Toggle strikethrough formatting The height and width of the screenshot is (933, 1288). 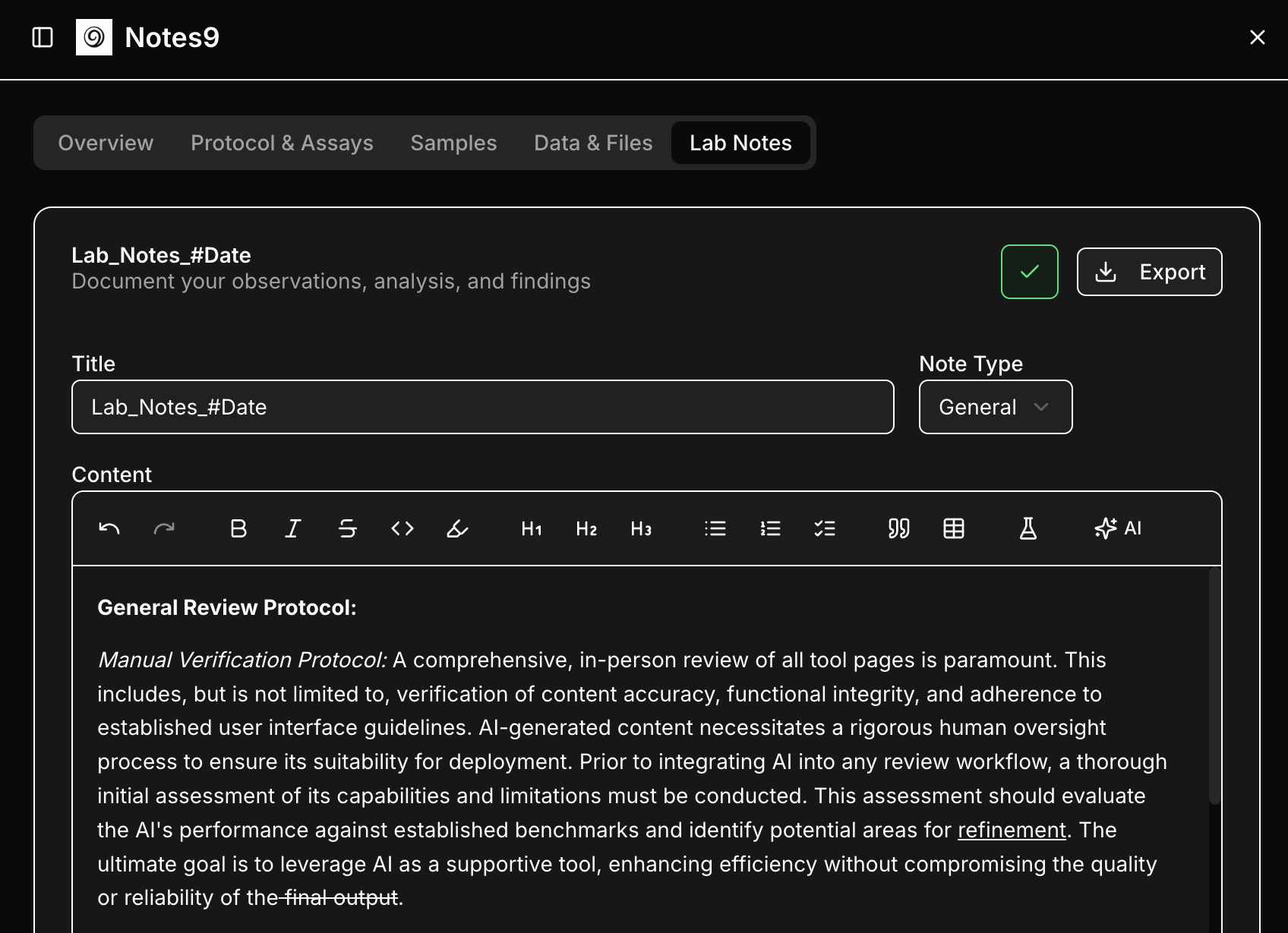click(348, 528)
